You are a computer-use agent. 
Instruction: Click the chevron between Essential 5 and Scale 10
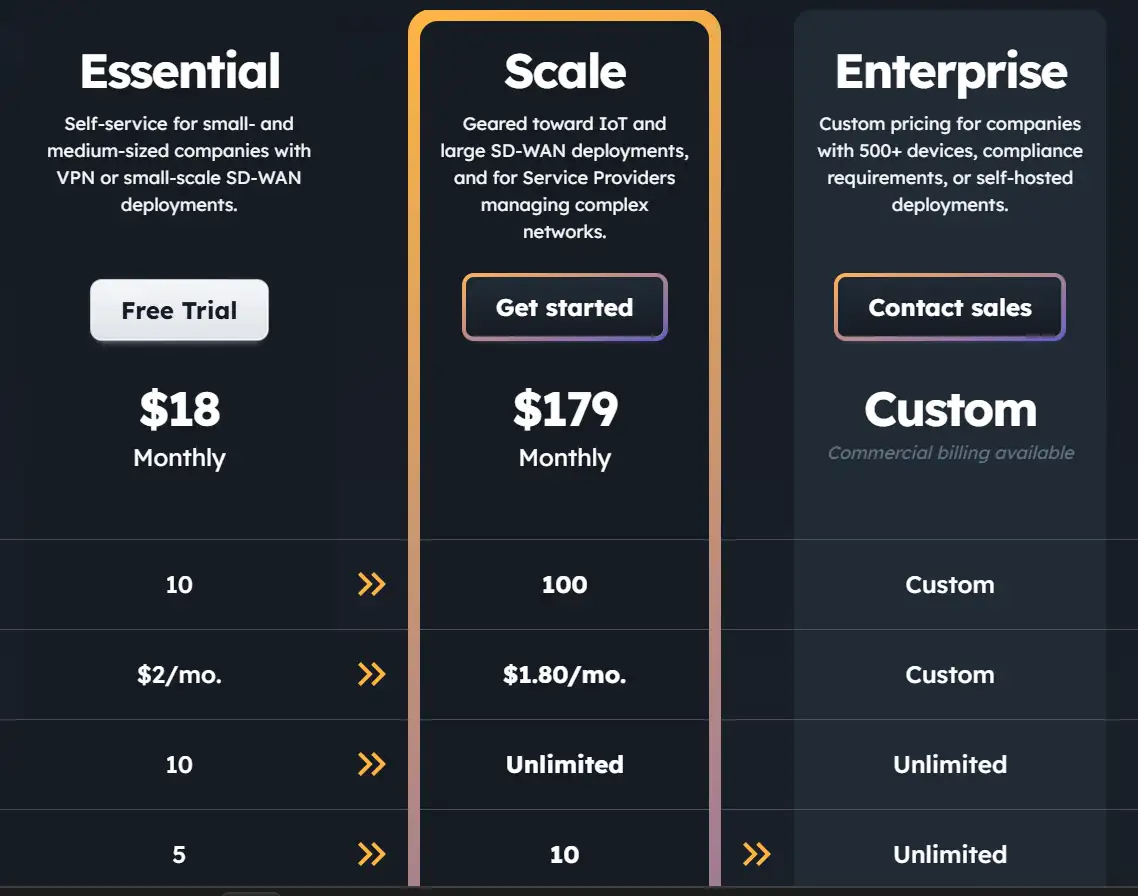coord(371,854)
